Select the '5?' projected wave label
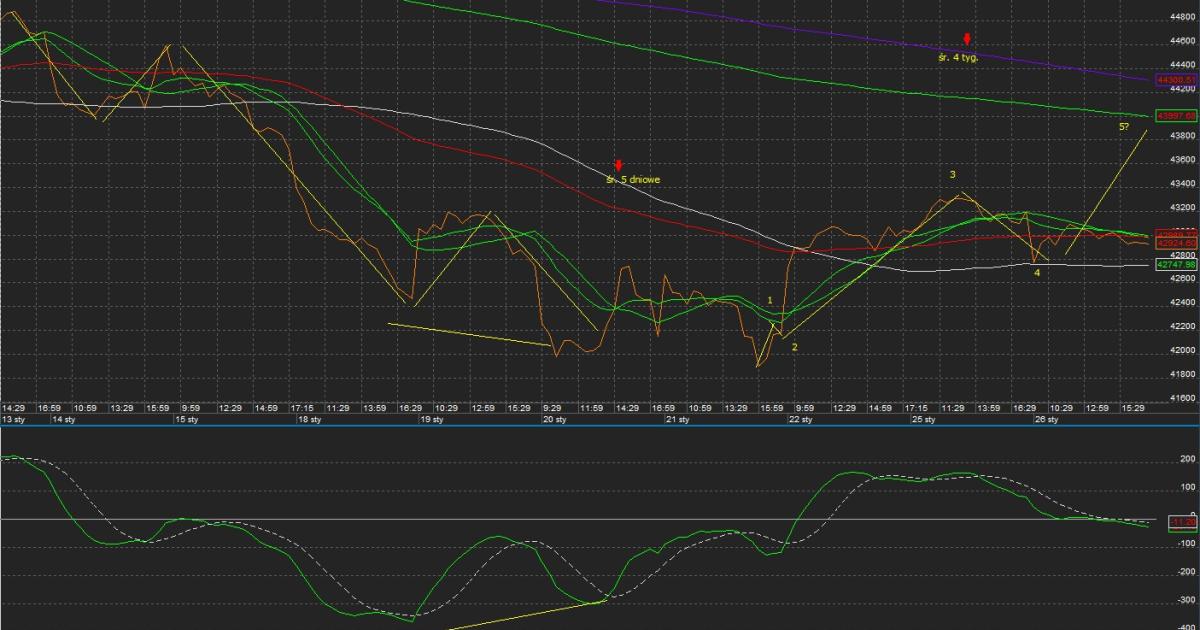1200x630 pixels. (1124, 127)
